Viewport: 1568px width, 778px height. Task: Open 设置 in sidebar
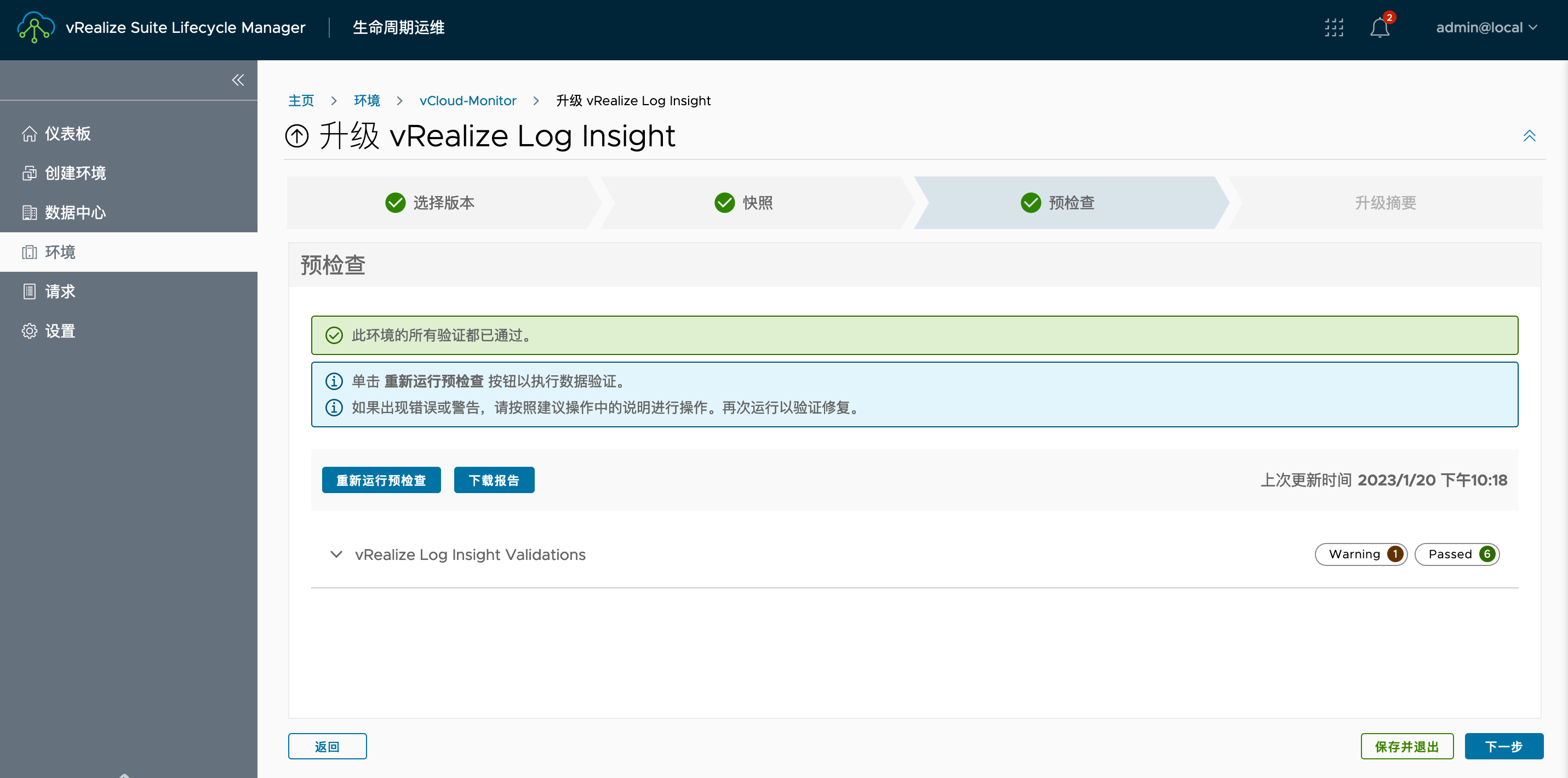(x=128, y=331)
